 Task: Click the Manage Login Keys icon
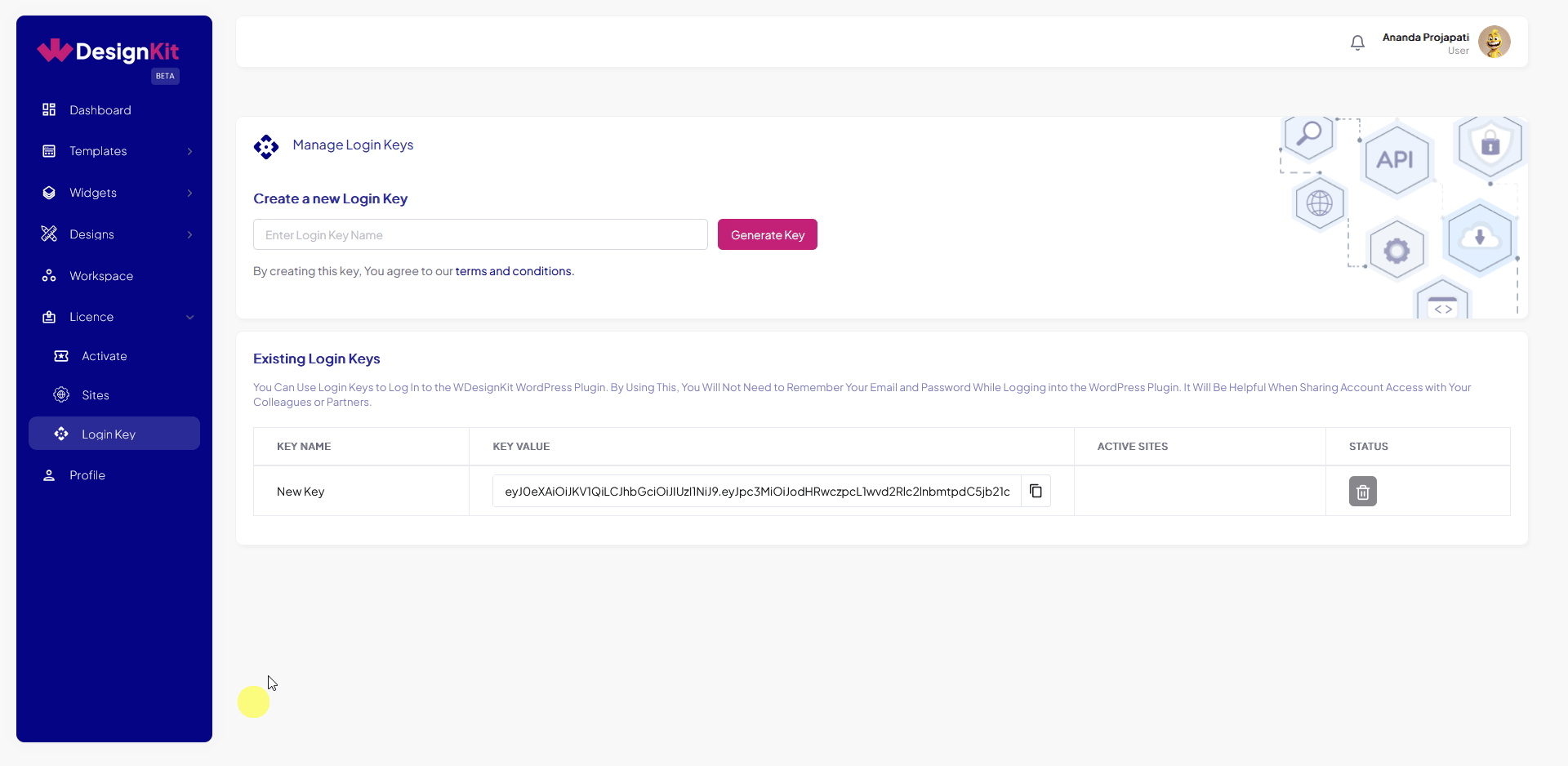(266, 146)
